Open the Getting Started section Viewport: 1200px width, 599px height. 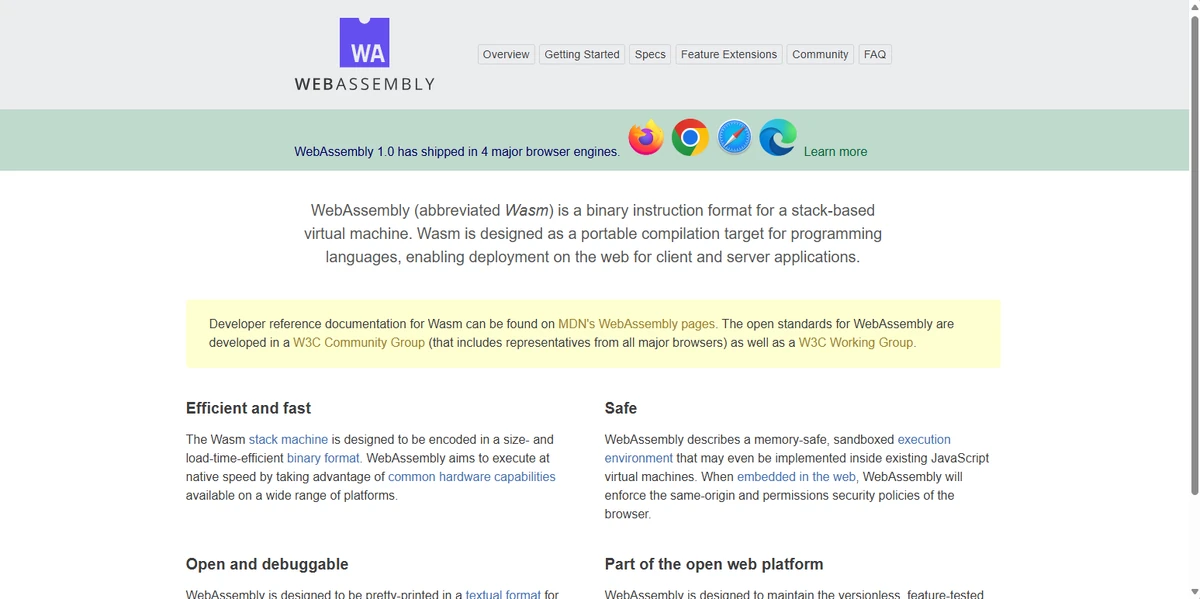pos(582,54)
